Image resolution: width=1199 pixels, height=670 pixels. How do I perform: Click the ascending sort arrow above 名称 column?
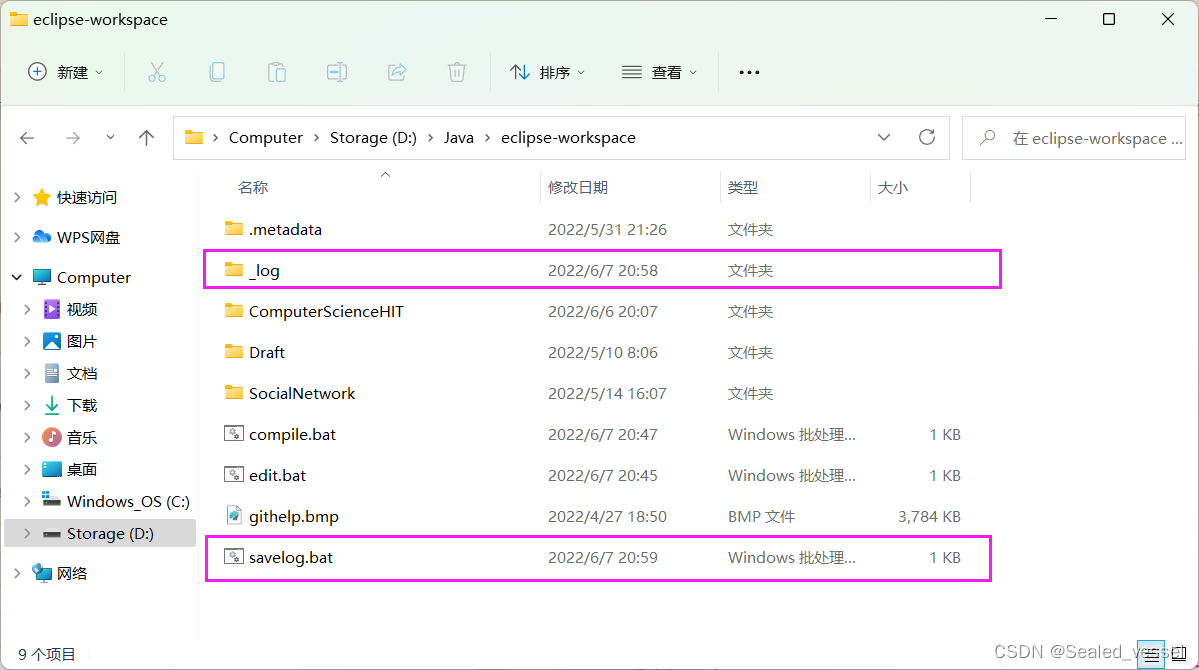coord(385,173)
